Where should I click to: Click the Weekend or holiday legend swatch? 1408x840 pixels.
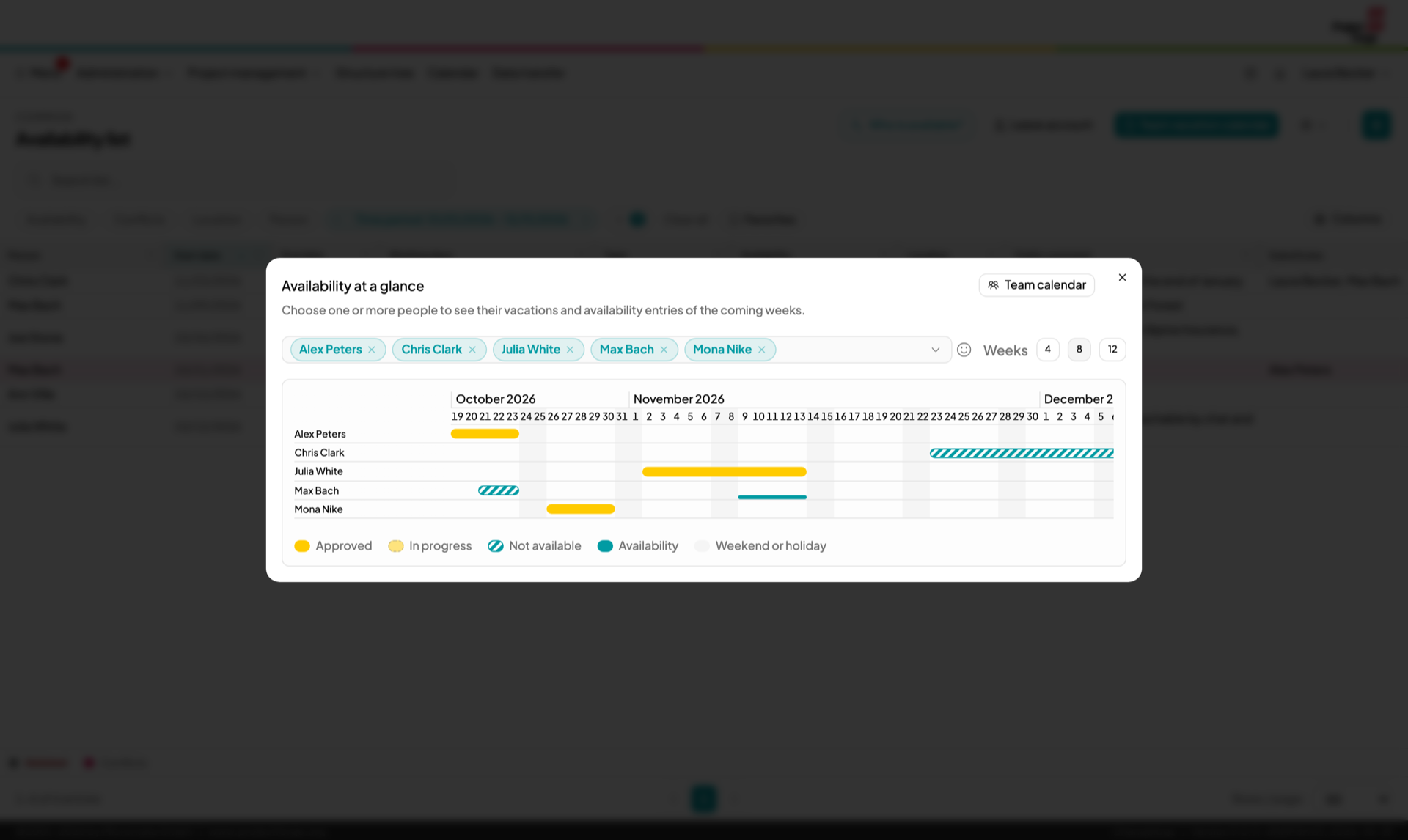pos(702,546)
